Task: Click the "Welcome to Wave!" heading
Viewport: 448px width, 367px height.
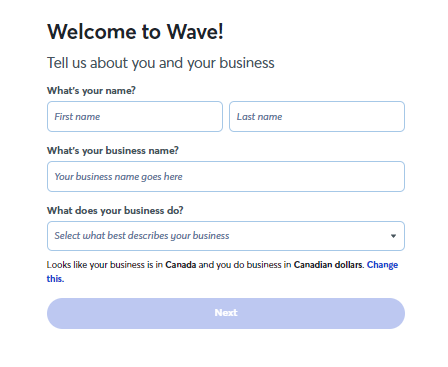Action: click(x=135, y=32)
